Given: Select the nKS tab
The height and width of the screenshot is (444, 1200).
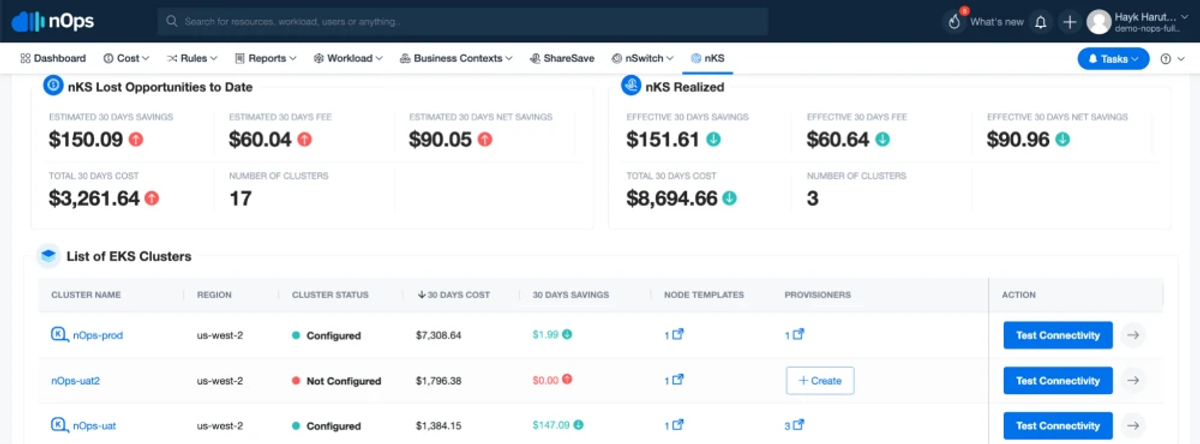Looking at the screenshot, I should click(x=707, y=59).
